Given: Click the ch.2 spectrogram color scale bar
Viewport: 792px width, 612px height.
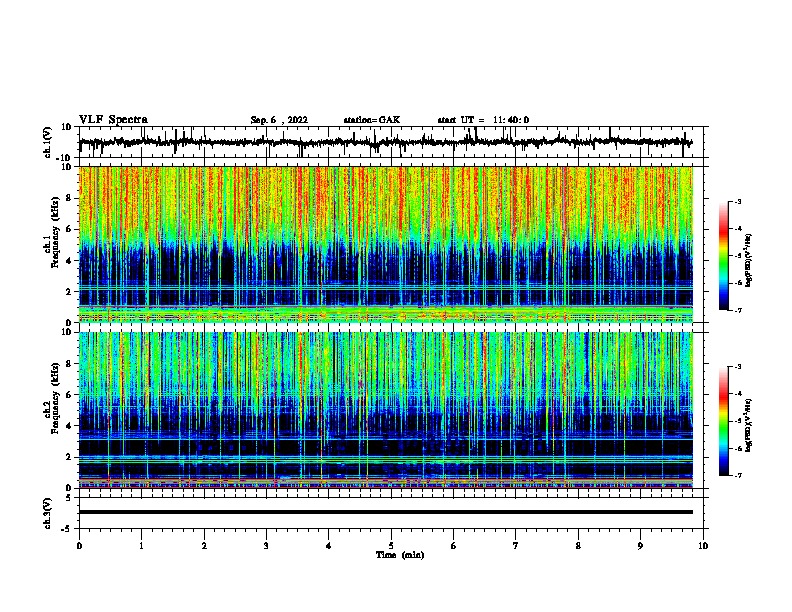Looking at the screenshot, I should pyautogui.click(x=724, y=421).
